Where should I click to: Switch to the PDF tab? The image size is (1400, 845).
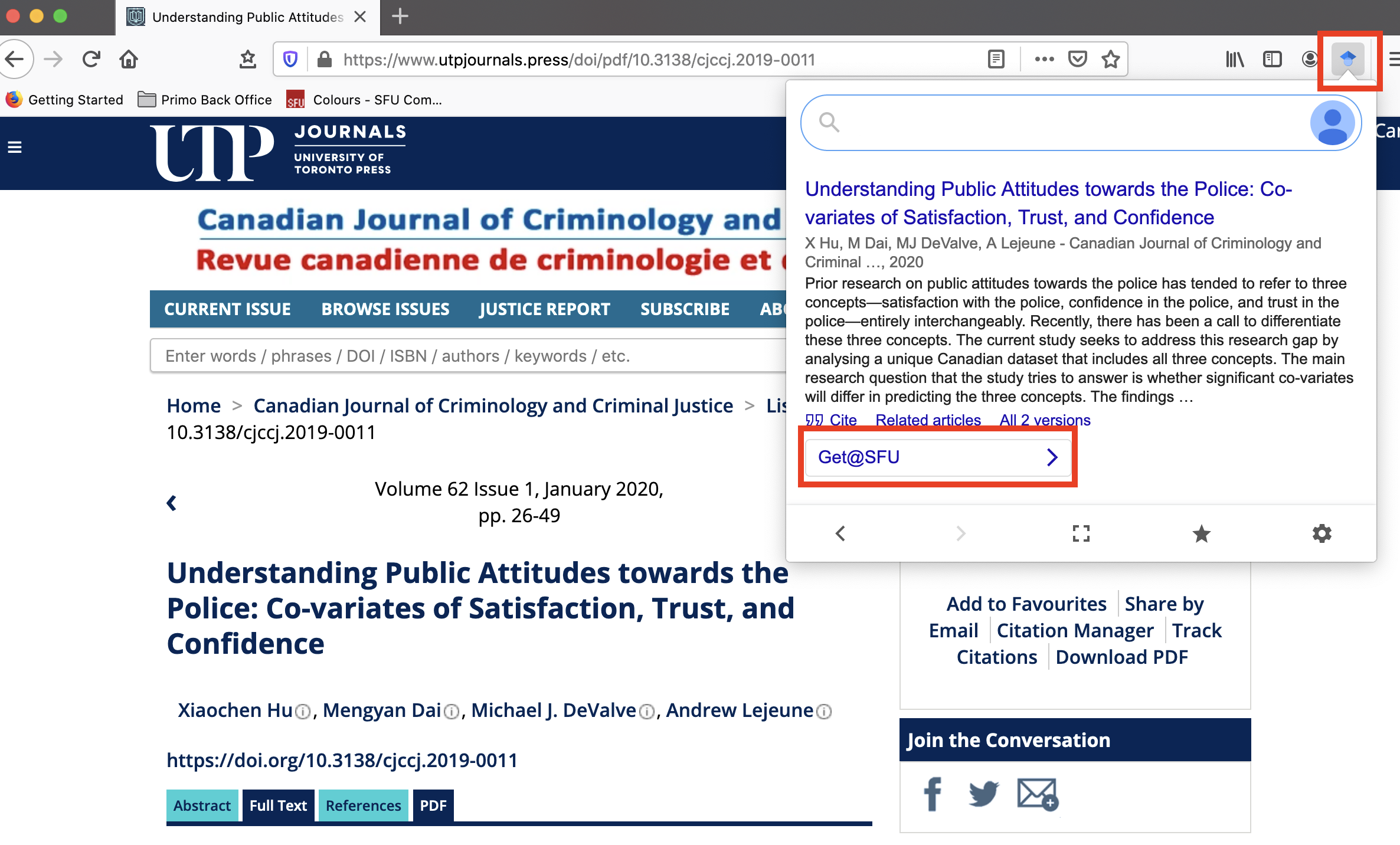point(433,805)
